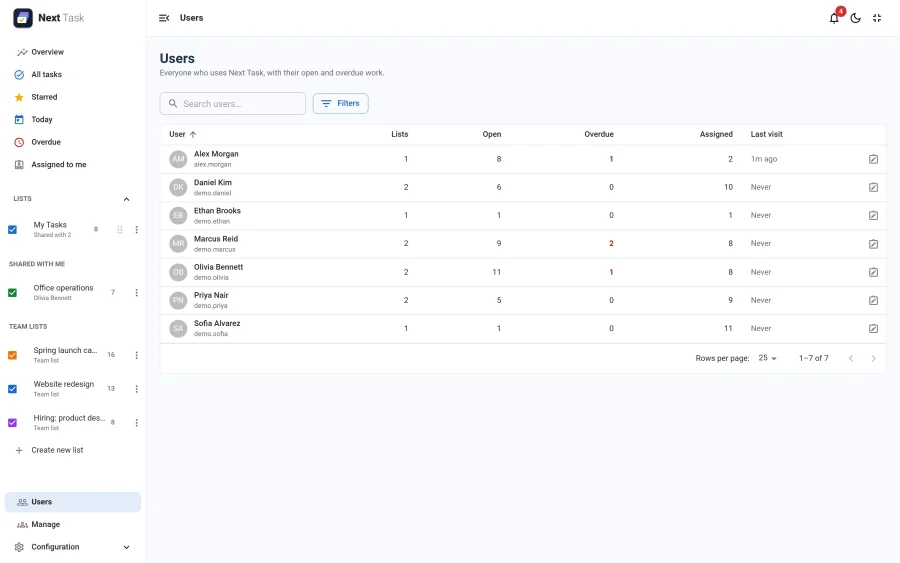
Task: Open the edit icon for Priya Nair
Action: pyautogui.click(x=873, y=300)
